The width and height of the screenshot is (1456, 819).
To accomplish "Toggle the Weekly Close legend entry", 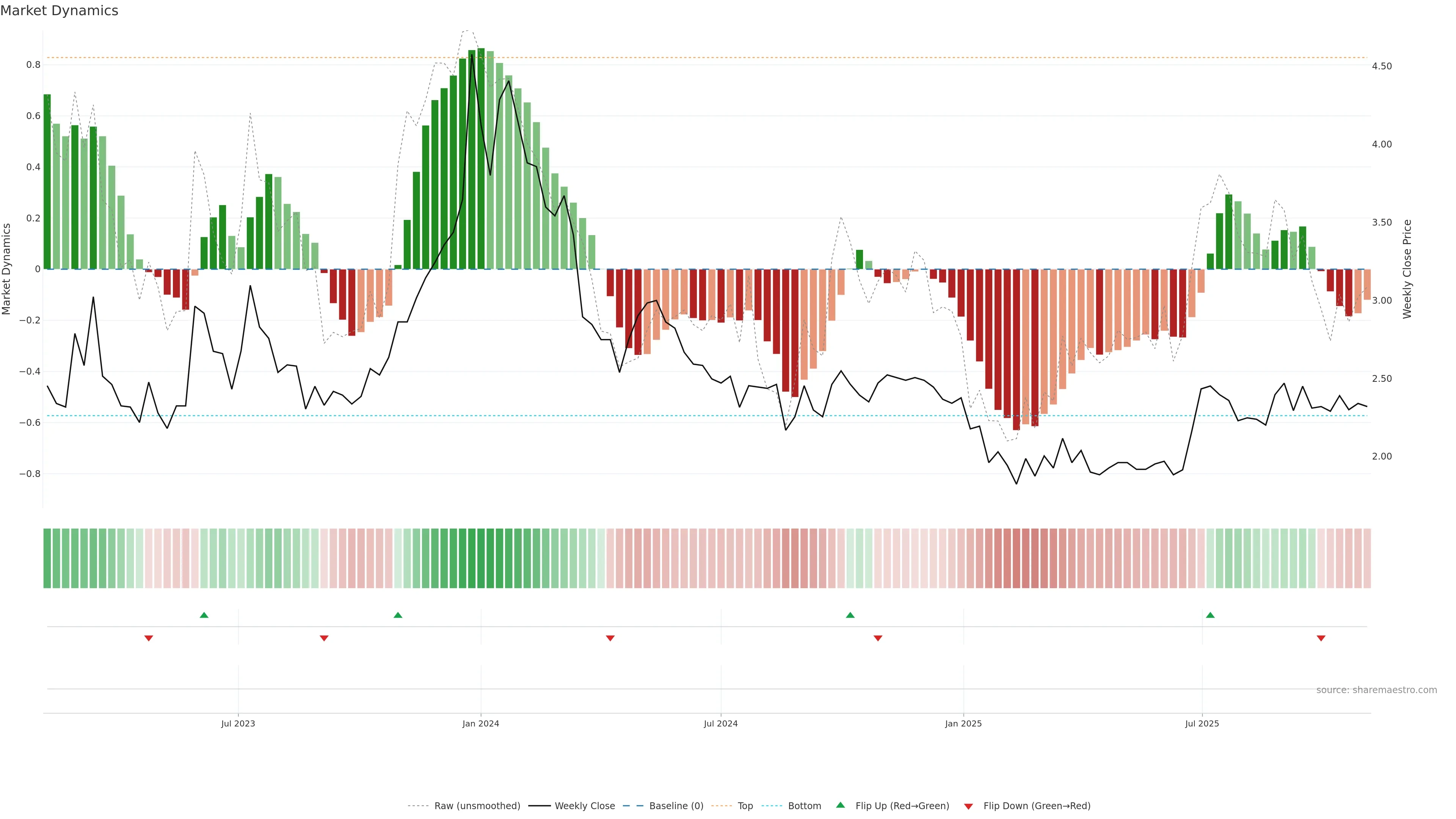I will (584, 806).
